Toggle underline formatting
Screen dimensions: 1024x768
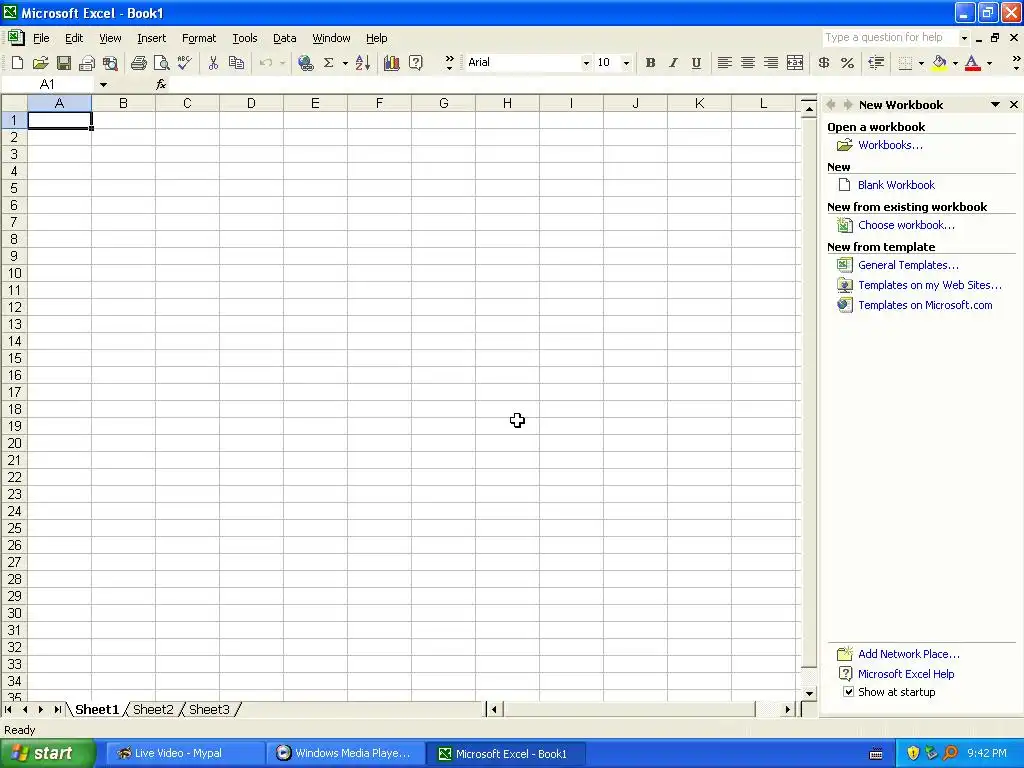[x=696, y=63]
